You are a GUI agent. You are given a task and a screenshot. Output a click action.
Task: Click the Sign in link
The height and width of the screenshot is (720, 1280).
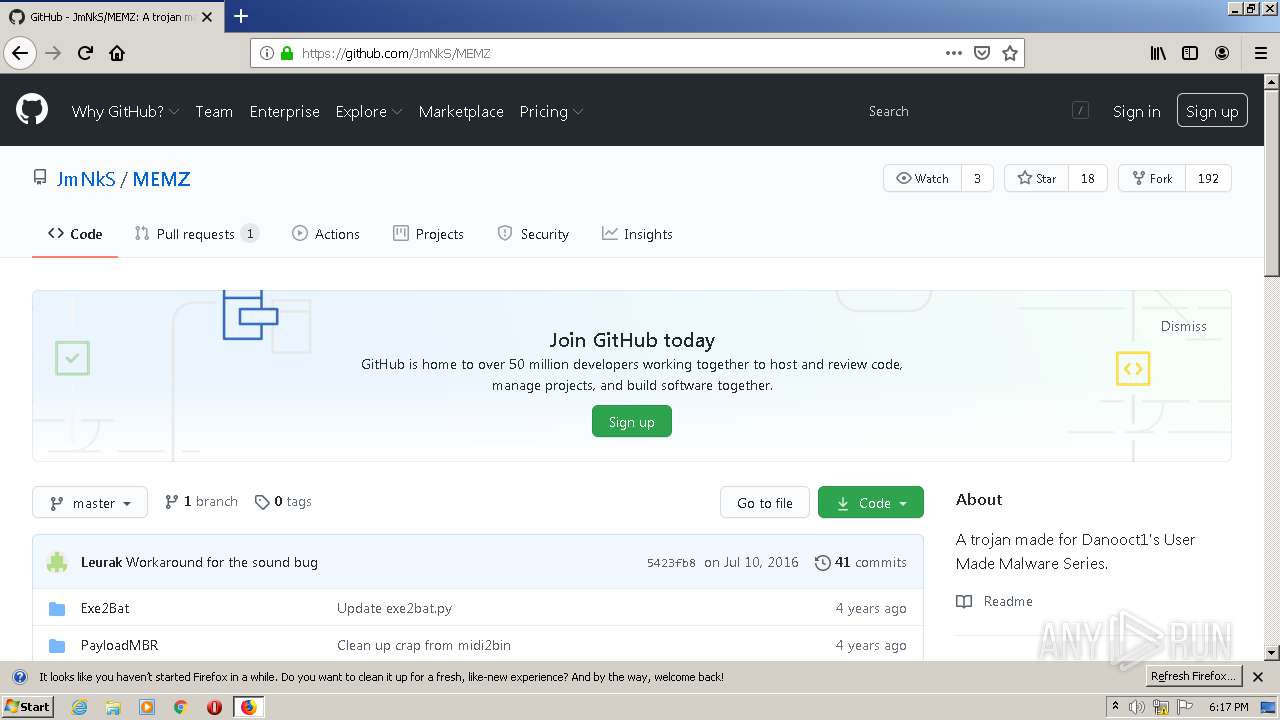click(1137, 111)
